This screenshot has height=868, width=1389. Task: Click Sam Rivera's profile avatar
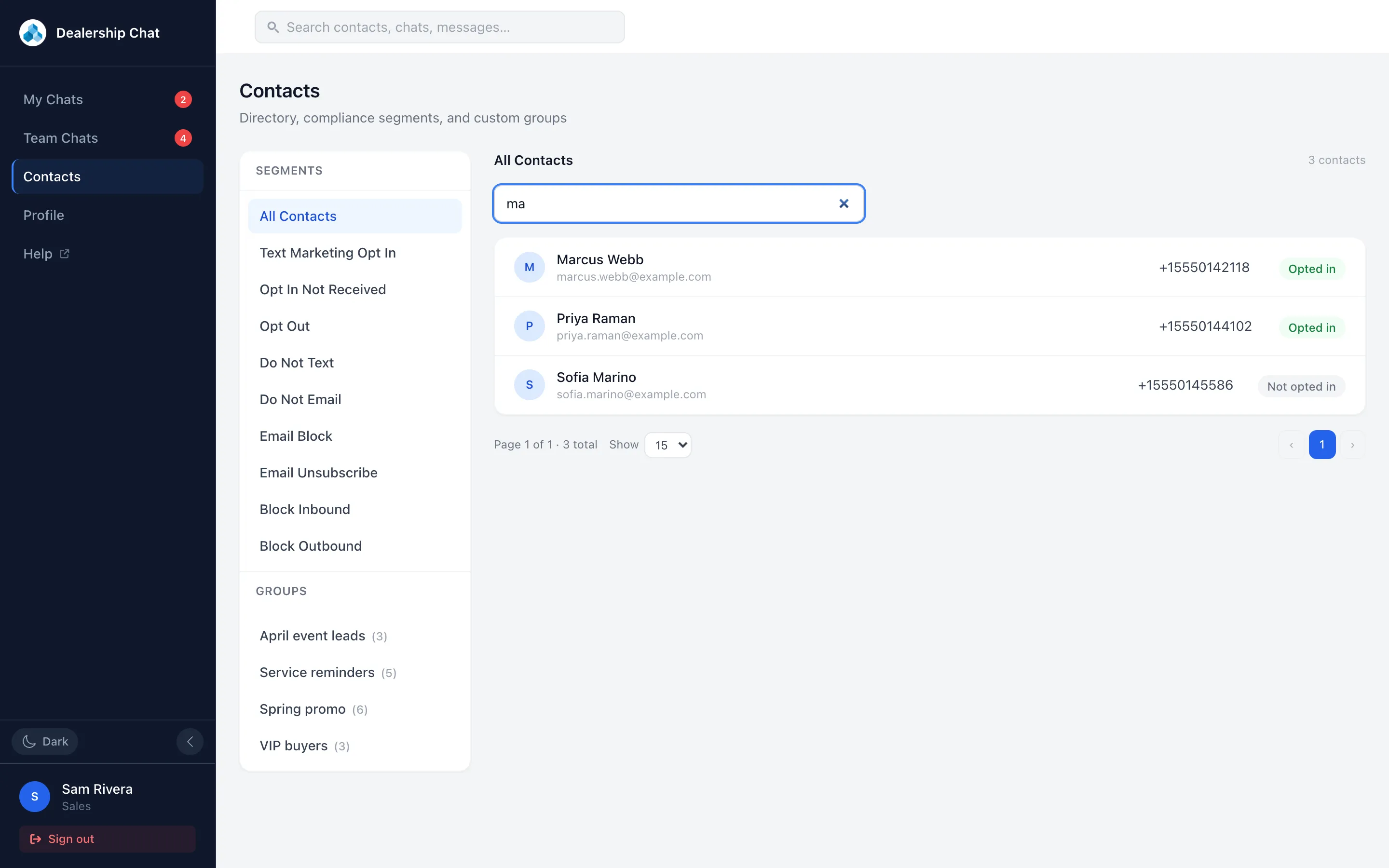[x=34, y=796]
